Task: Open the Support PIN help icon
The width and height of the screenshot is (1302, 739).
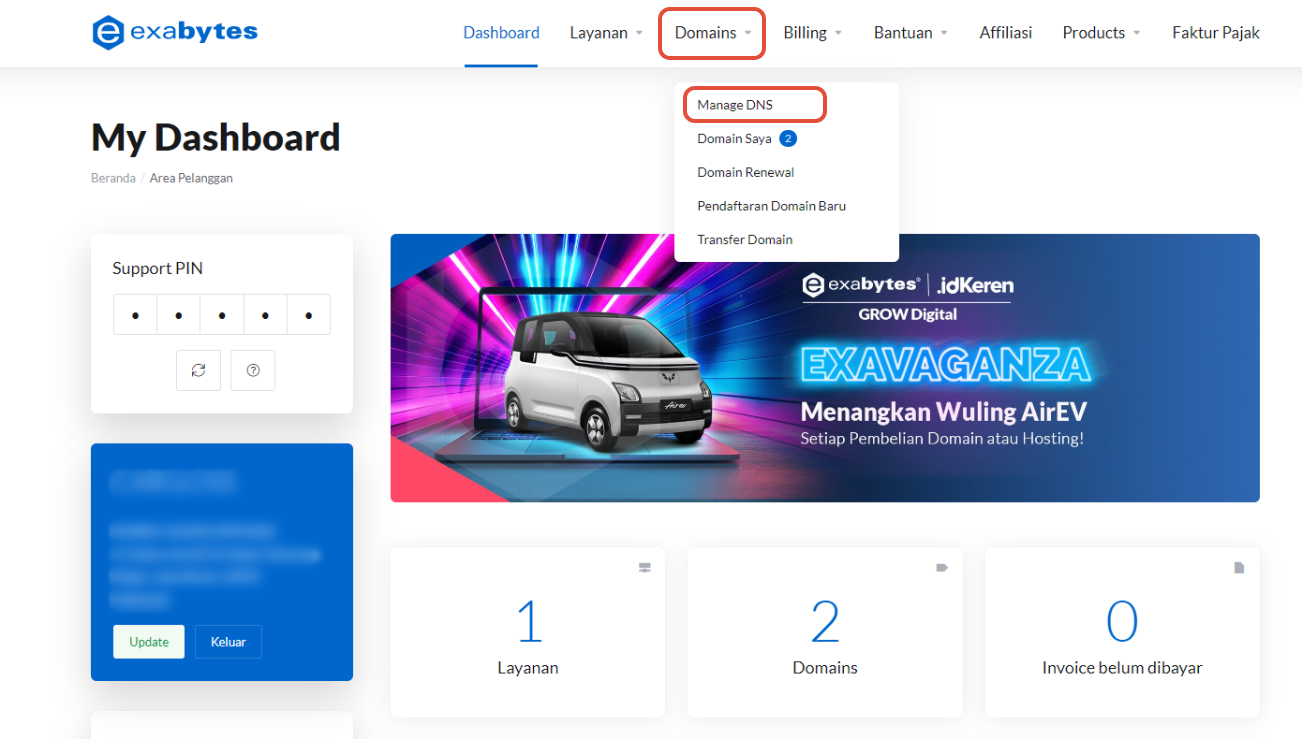Action: (x=253, y=370)
